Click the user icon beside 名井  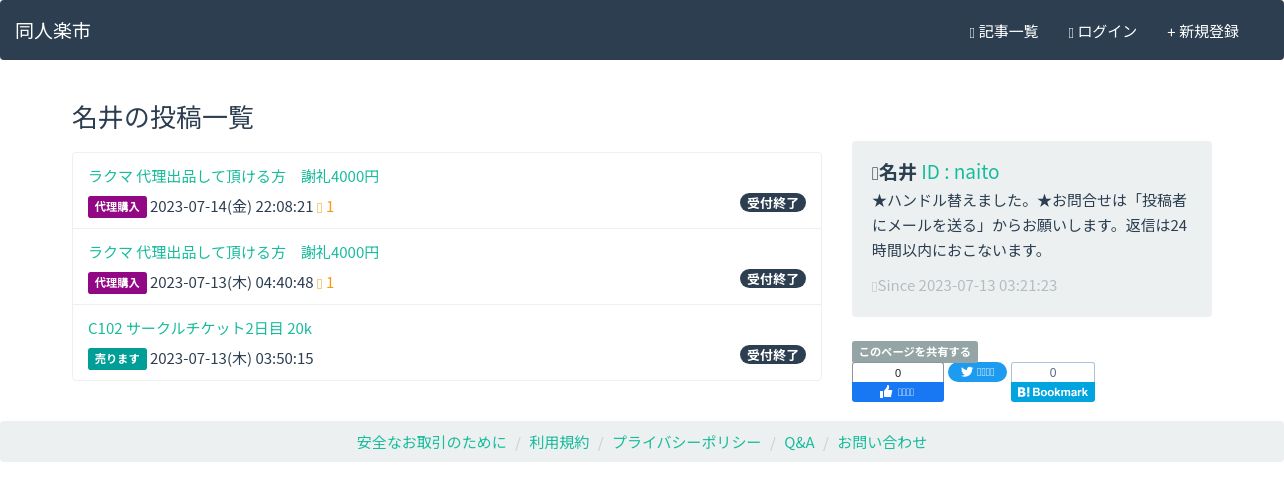(875, 172)
